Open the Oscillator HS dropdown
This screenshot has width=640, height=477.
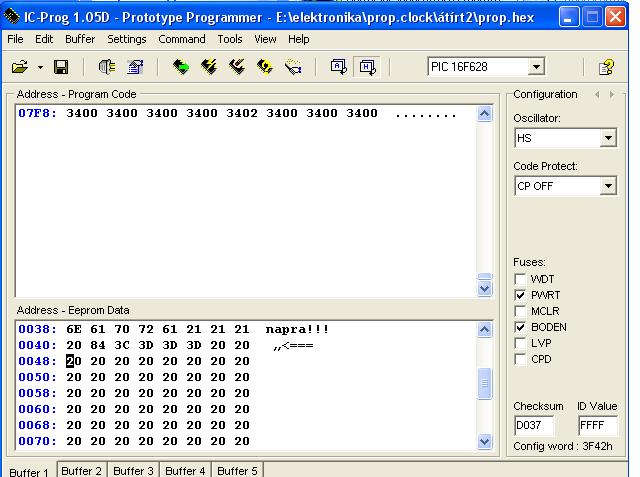pos(608,138)
